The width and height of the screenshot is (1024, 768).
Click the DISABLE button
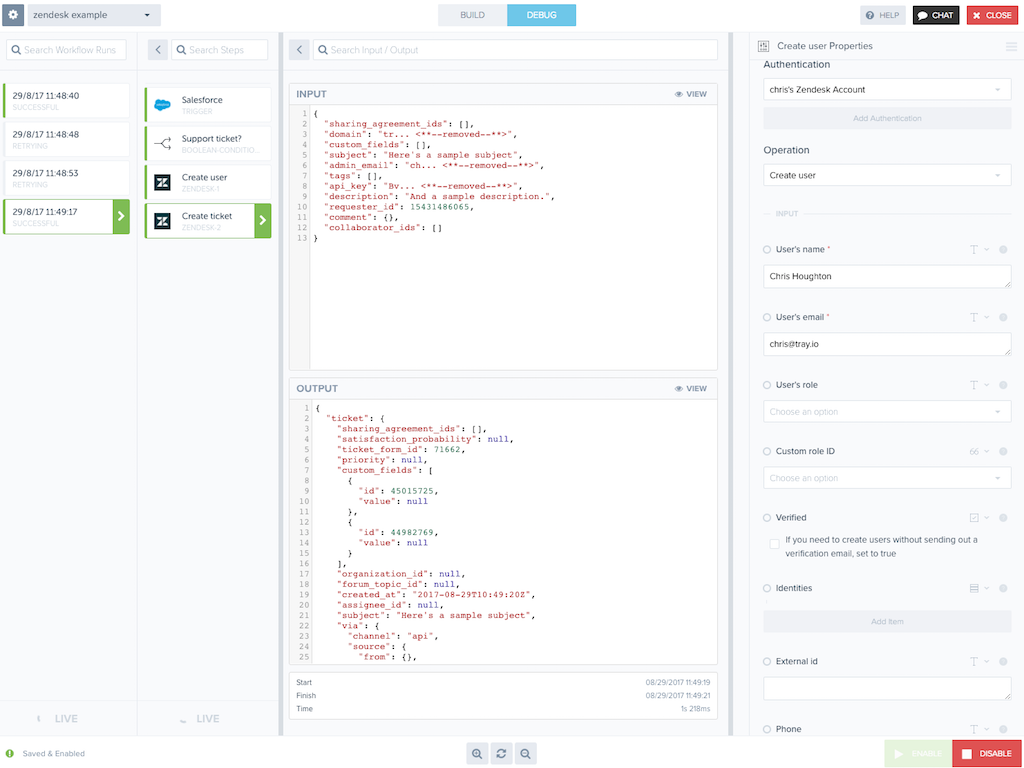pyautogui.click(x=986, y=753)
